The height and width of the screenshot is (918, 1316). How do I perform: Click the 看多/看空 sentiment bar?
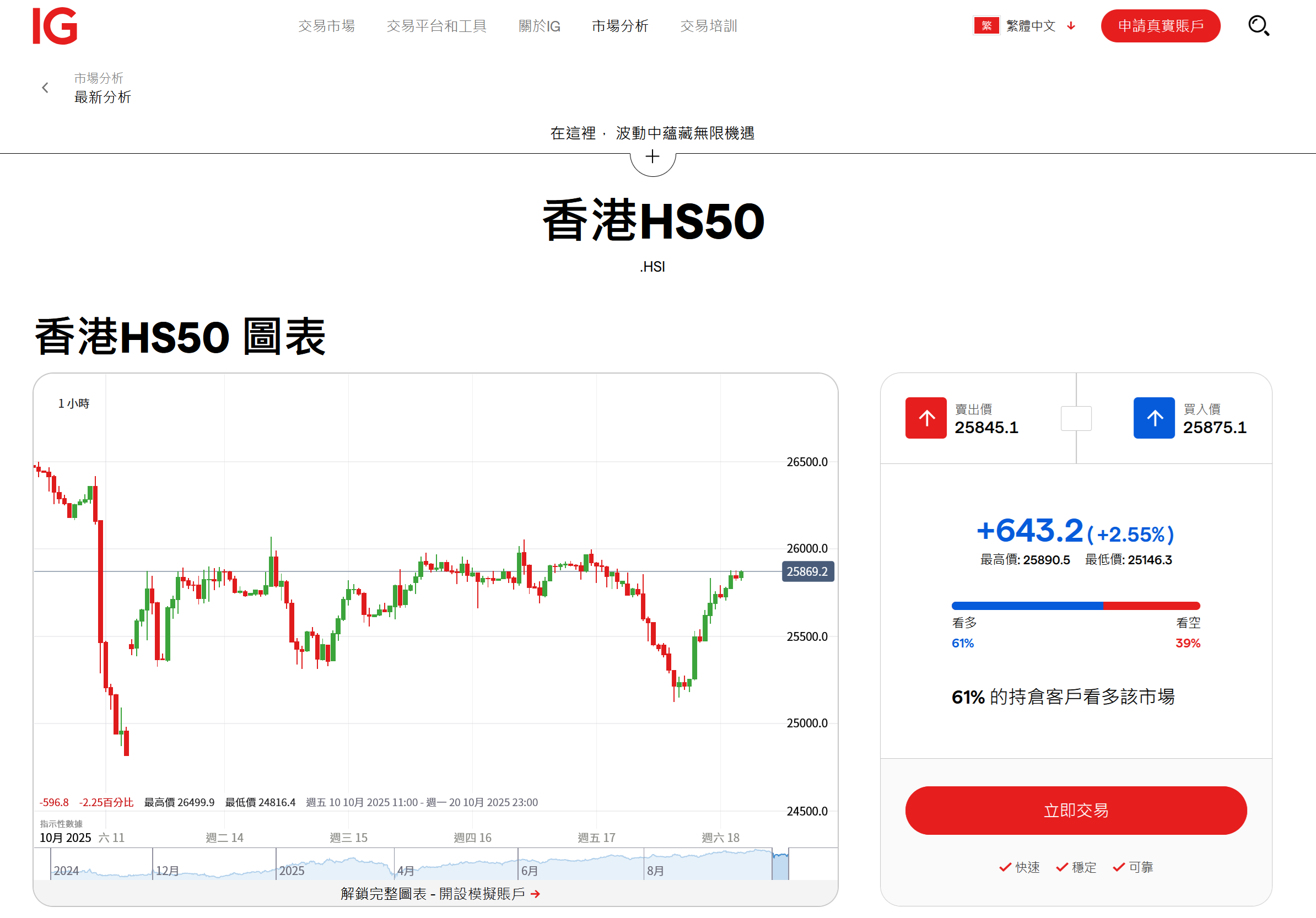point(1075,605)
